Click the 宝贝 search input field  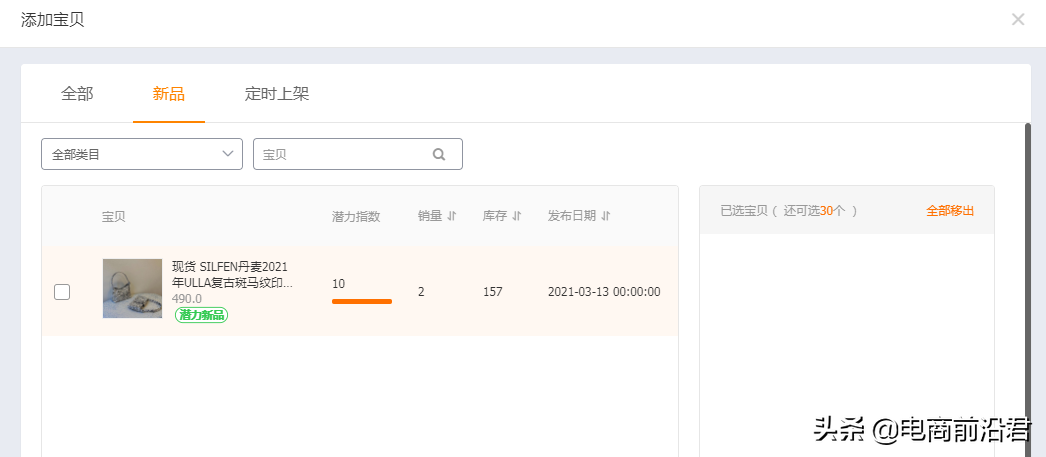358,154
